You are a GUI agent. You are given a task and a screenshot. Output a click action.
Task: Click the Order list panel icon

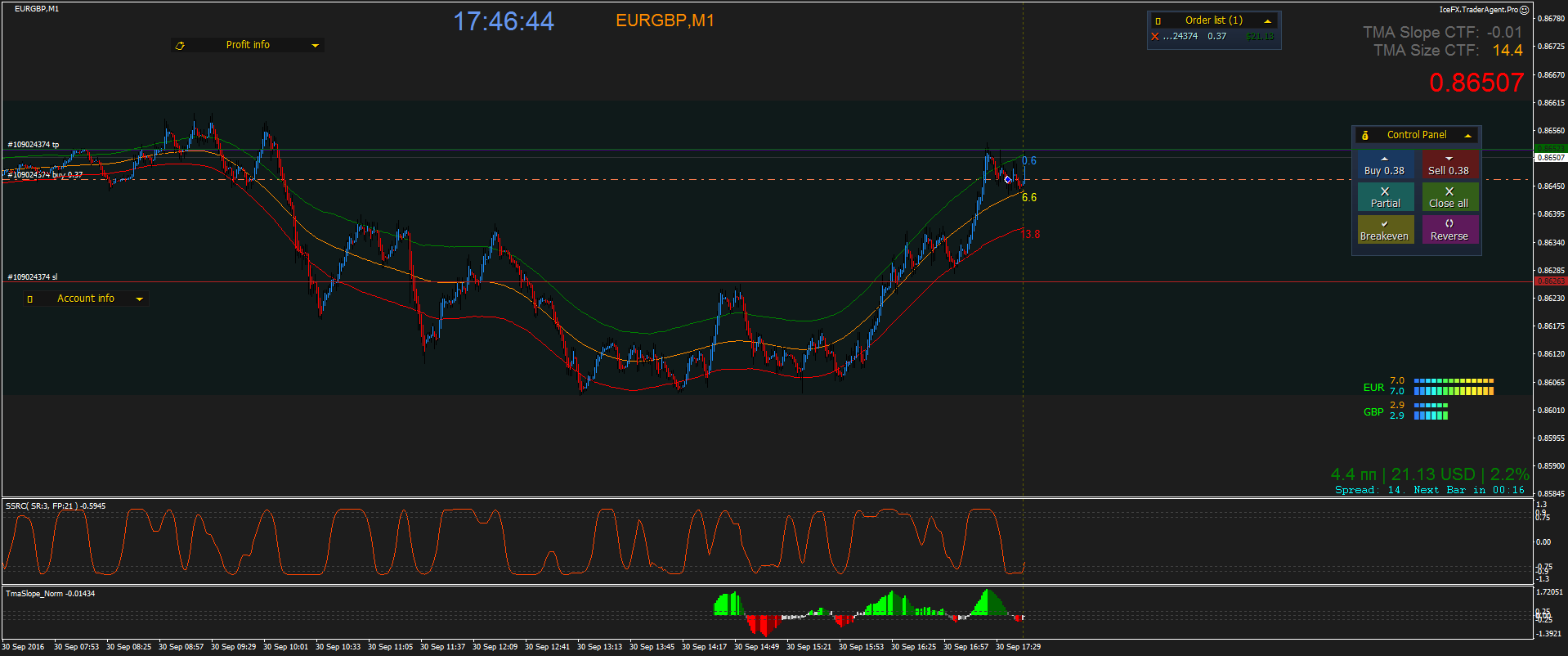(1158, 21)
